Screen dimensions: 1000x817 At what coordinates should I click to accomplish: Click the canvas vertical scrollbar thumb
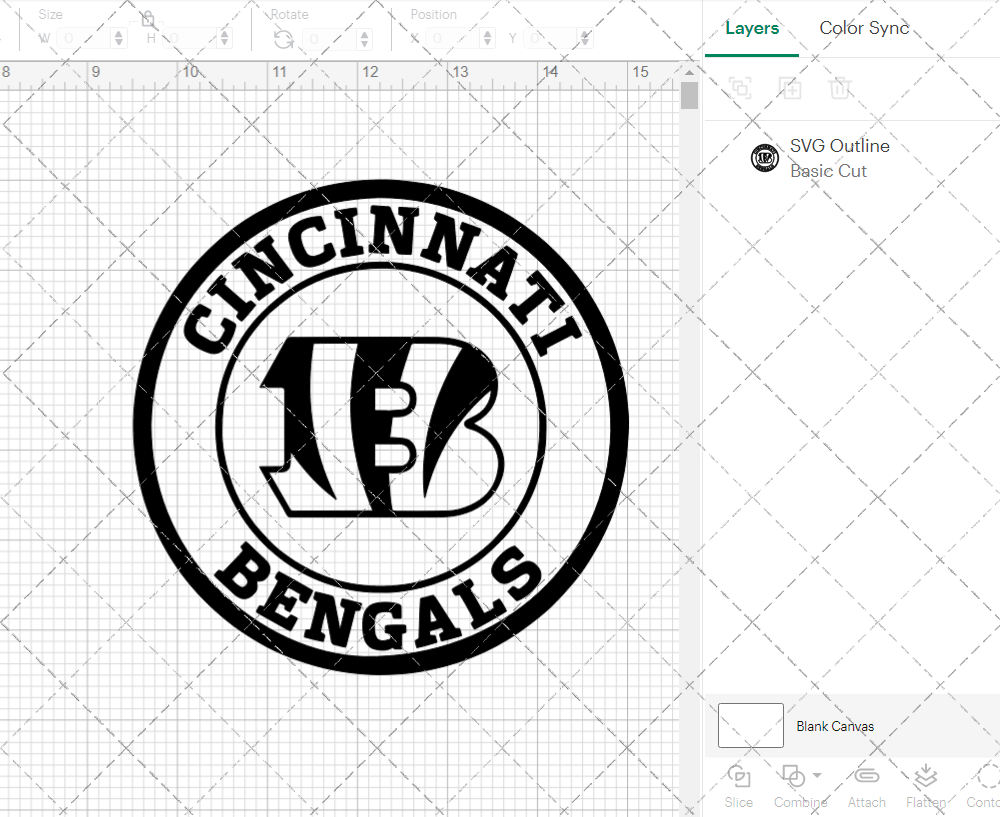(x=689, y=96)
